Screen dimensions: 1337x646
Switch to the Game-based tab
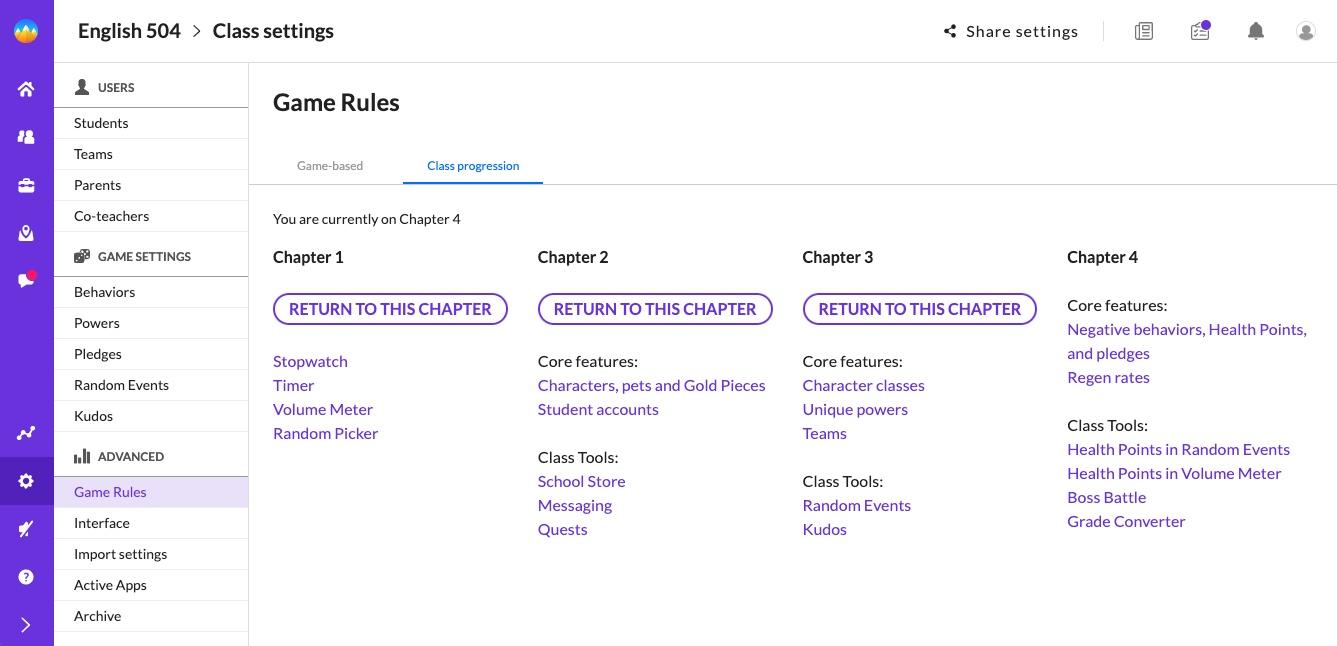[x=330, y=166]
